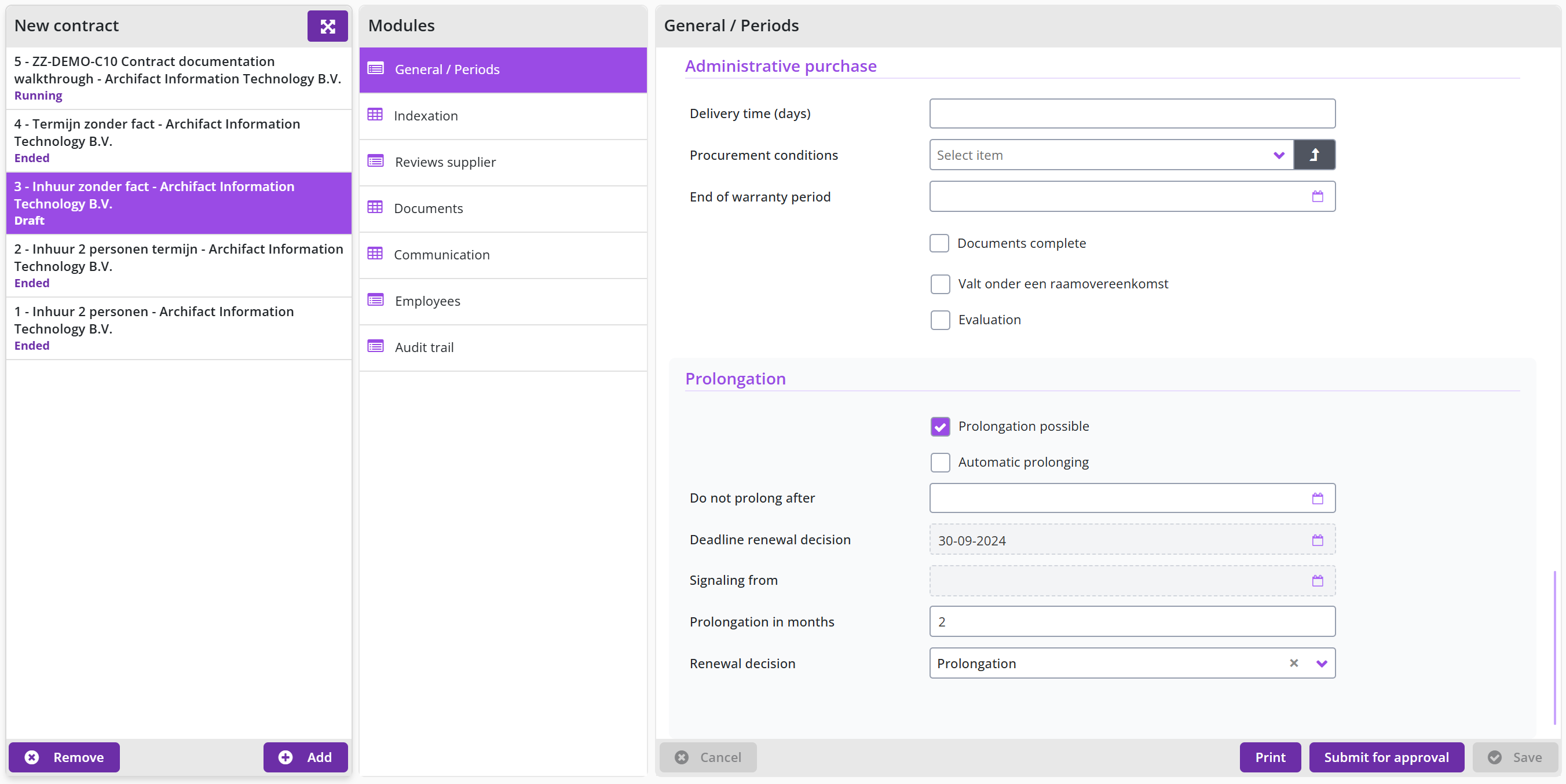This screenshot has width=1566, height=784.
Task: Click the vertical scrollbar in General / Periods
Action: click(1554, 647)
